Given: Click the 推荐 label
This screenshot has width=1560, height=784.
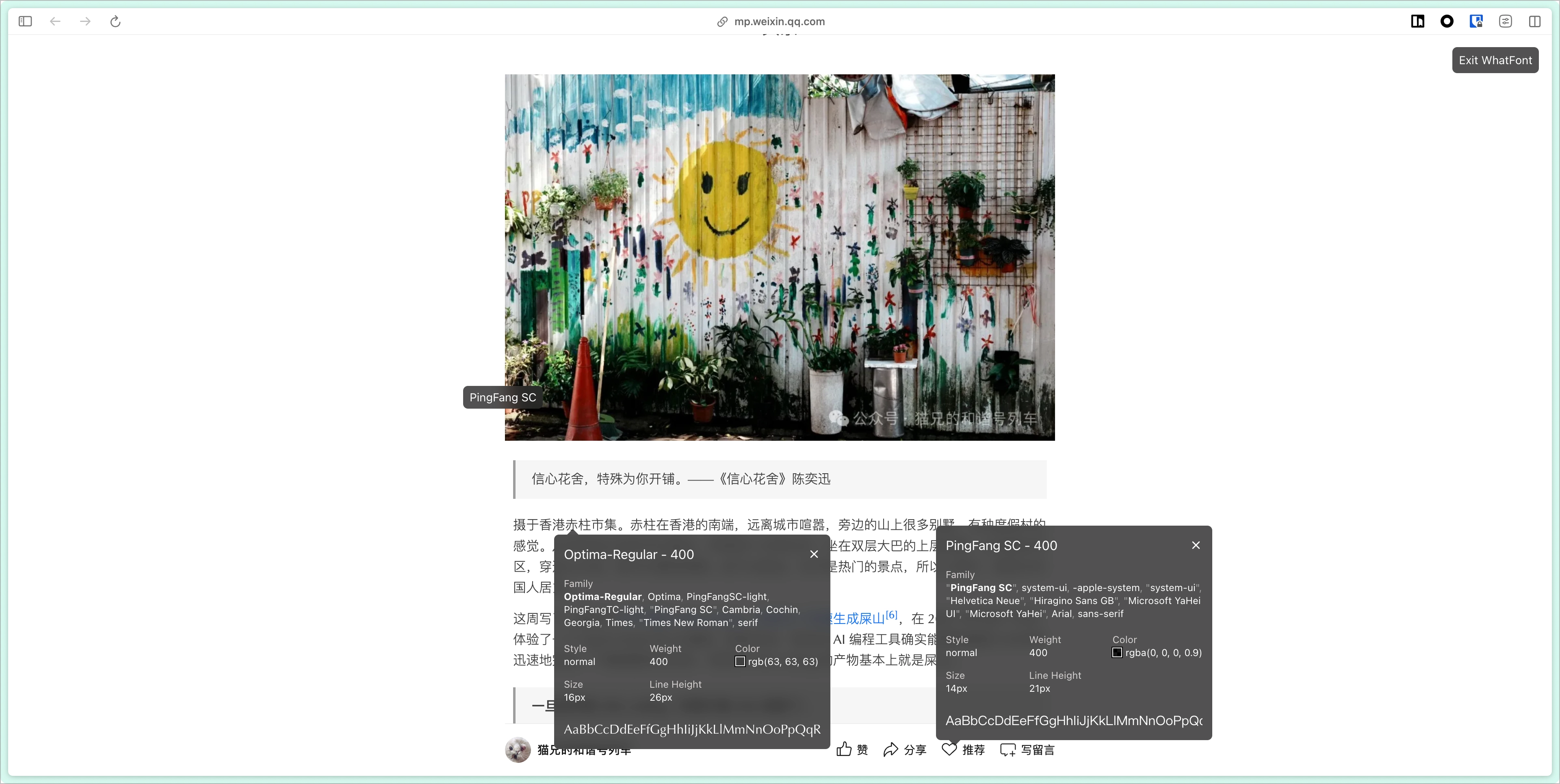Looking at the screenshot, I should pyautogui.click(x=973, y=749).
